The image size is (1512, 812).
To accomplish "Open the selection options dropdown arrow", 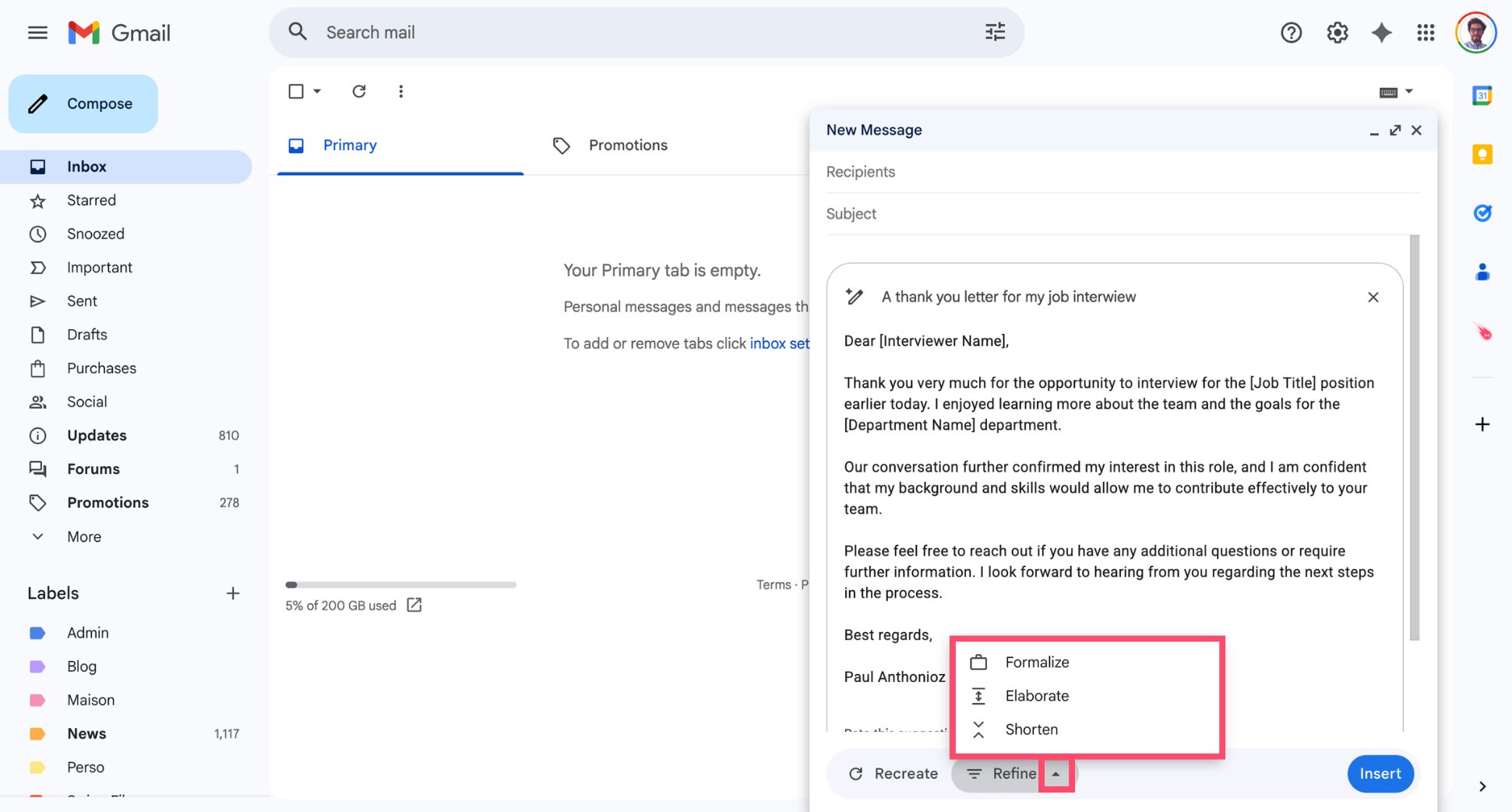I will pos(315,91).
